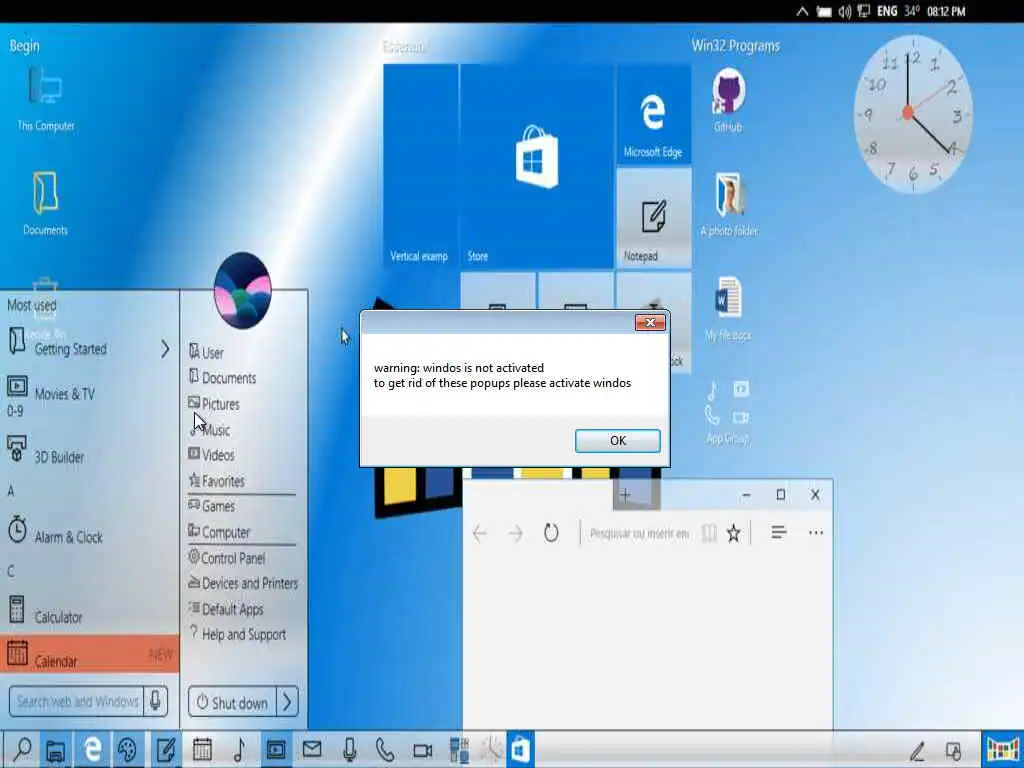
Task: Click the Shut down button
Action: point(232,702)
